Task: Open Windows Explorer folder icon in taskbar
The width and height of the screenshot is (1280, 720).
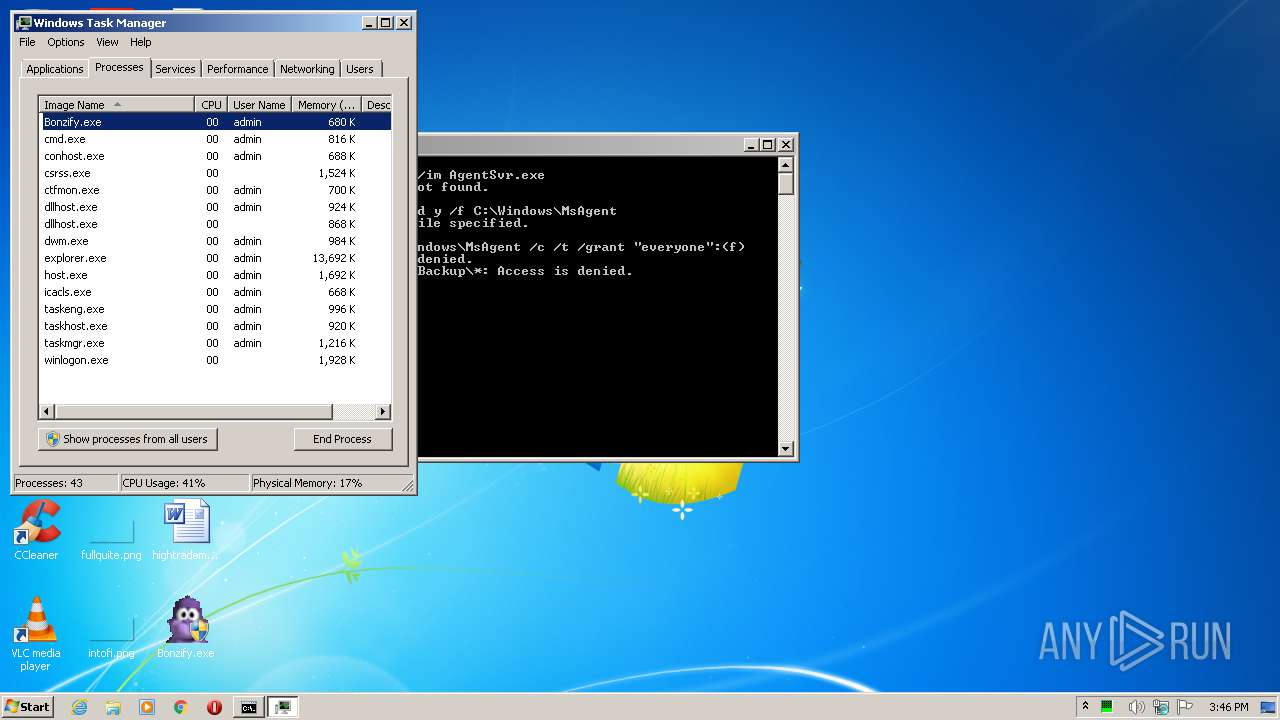Action: 113,707
